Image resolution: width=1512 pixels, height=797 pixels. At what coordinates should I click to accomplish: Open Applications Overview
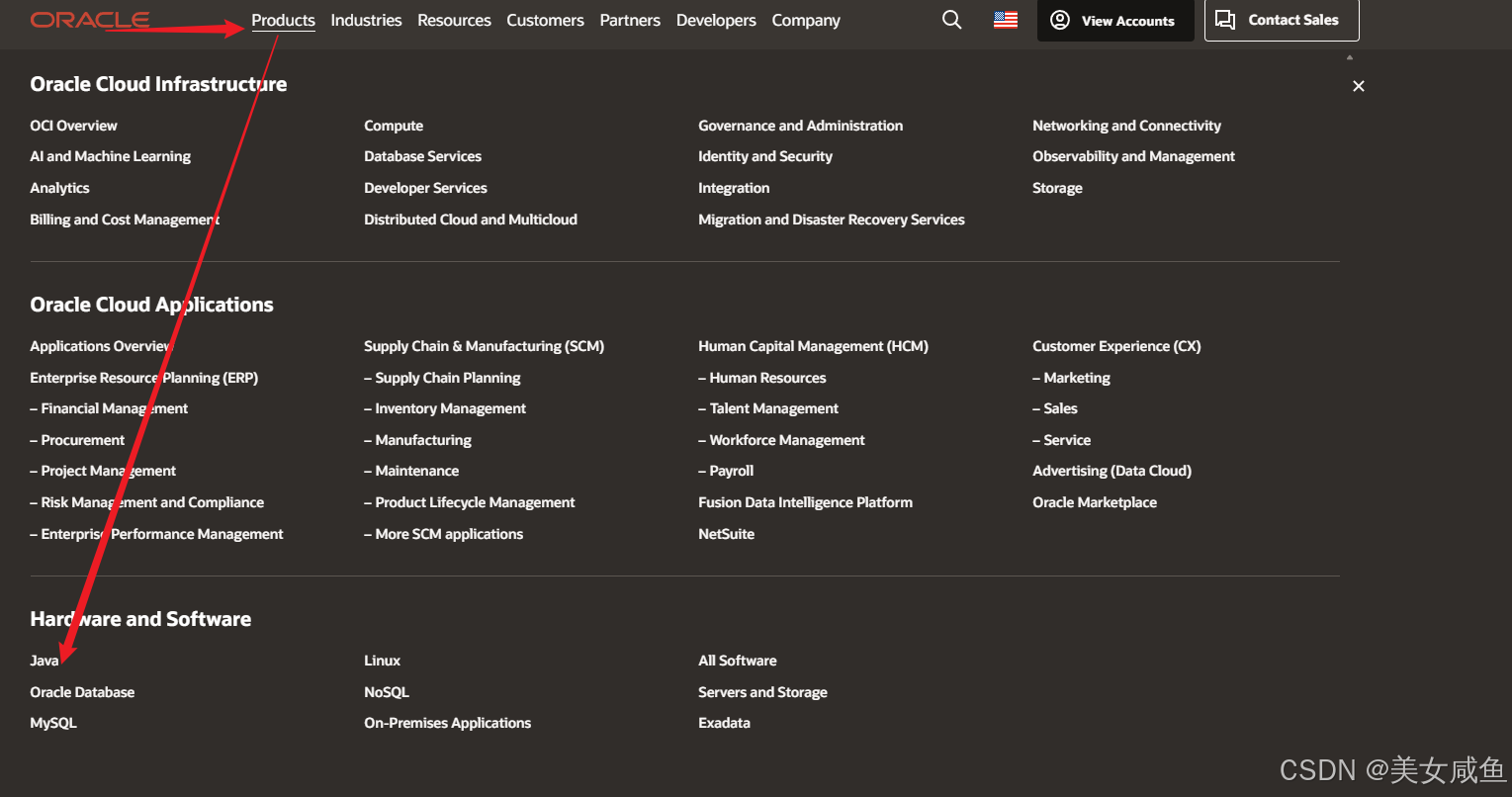point(102,346)
